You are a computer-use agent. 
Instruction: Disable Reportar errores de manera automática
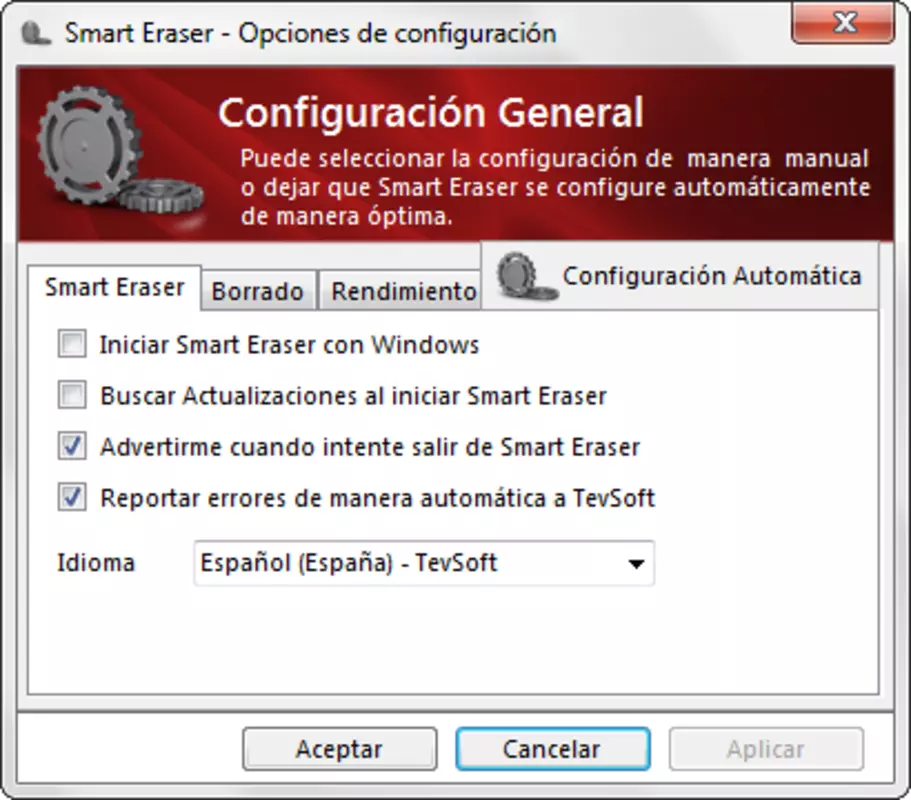click(x=72, y=497)
